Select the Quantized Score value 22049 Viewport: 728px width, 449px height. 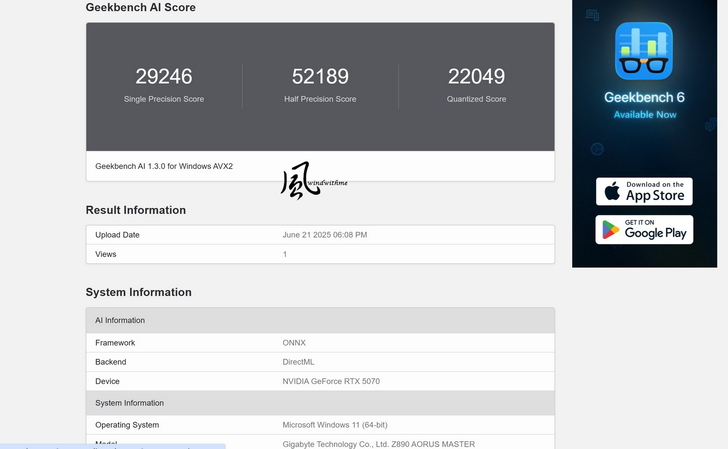click(x=476, y=77)
